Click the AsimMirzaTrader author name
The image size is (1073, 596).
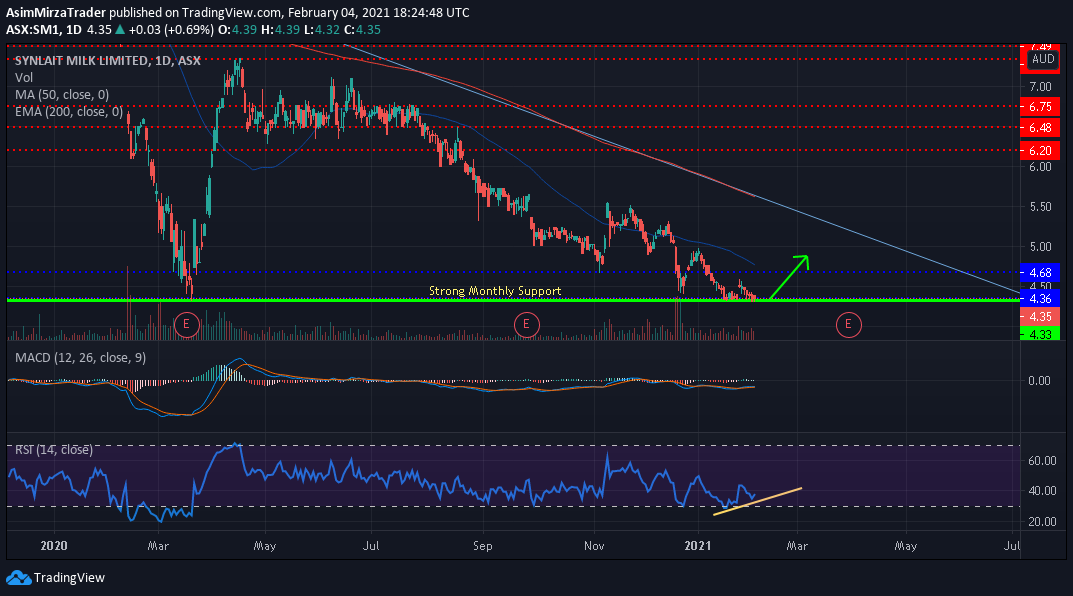[56, 12]
